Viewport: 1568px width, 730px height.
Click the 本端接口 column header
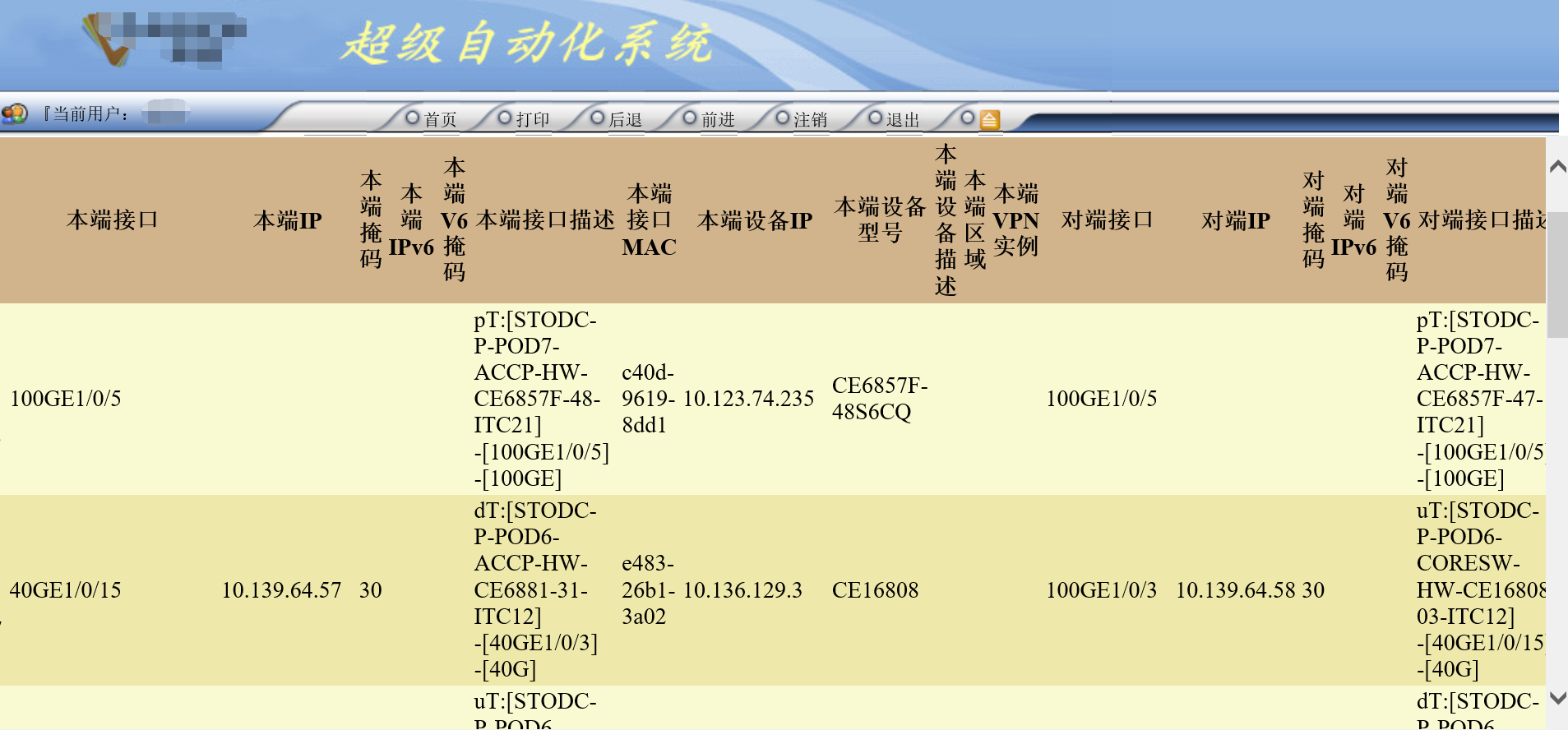point(113,220)
